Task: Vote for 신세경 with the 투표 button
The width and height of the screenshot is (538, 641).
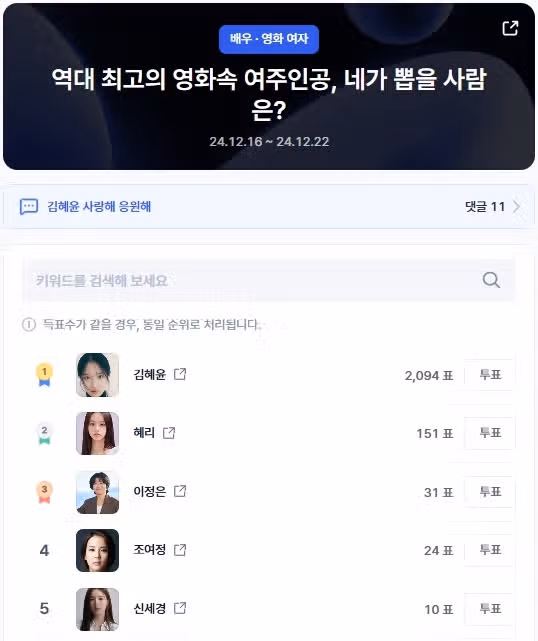Action: click(490, 609)
